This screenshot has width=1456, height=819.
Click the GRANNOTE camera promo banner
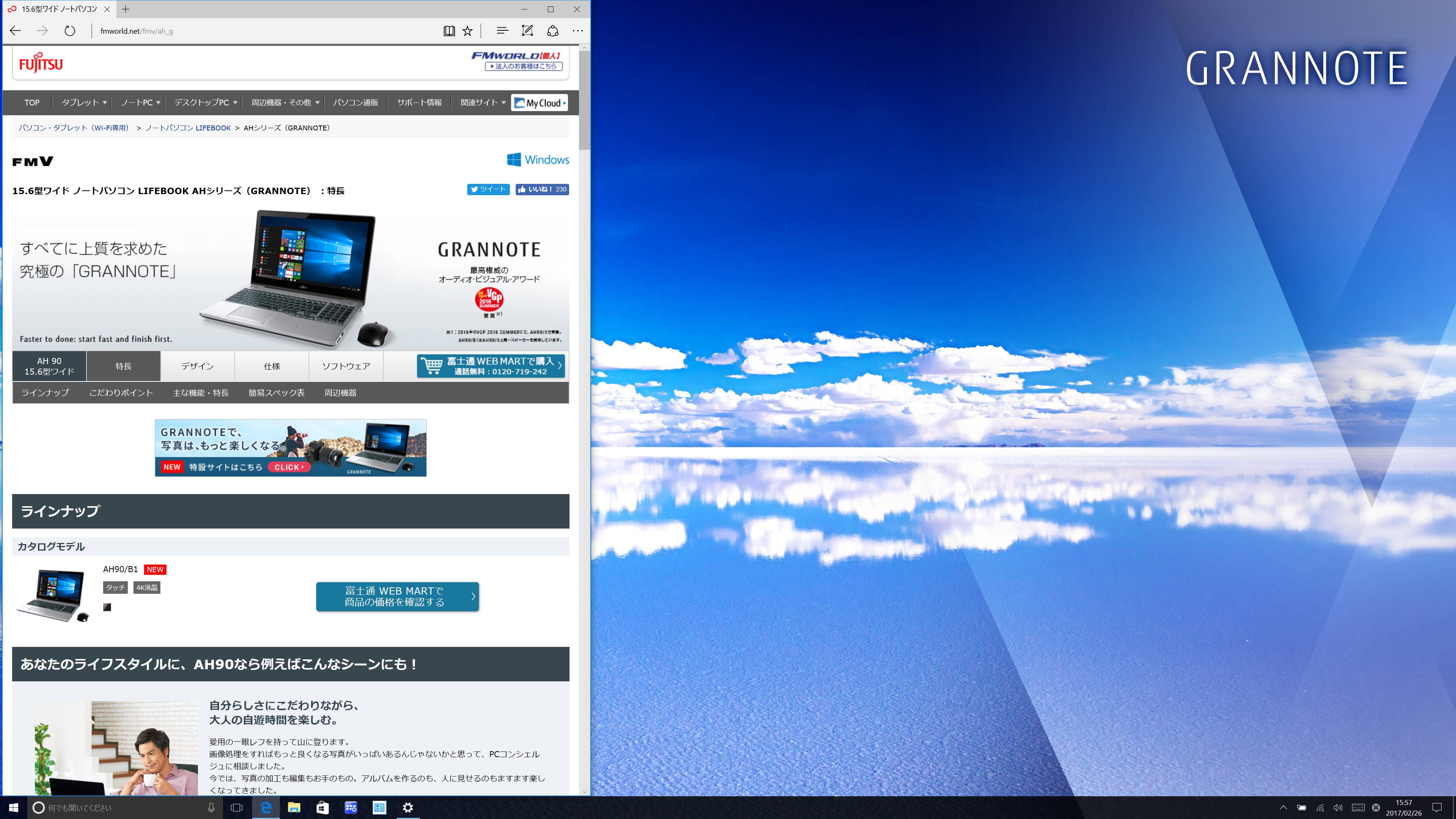(x=290, y=448)
